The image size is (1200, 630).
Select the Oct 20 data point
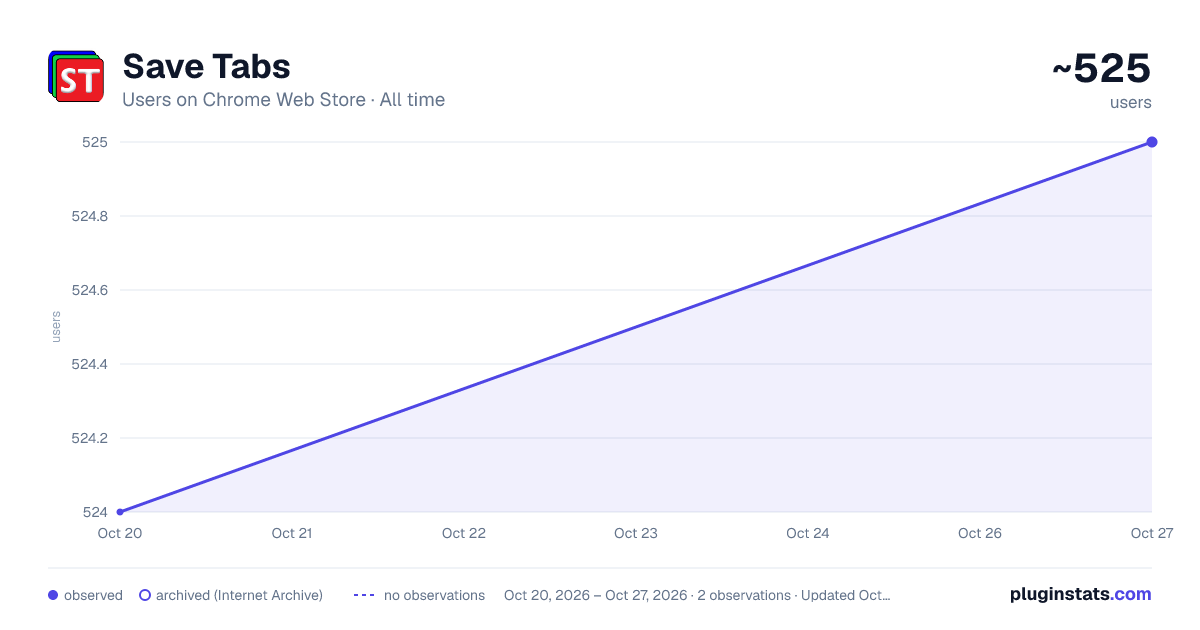(x=120, y=512)
